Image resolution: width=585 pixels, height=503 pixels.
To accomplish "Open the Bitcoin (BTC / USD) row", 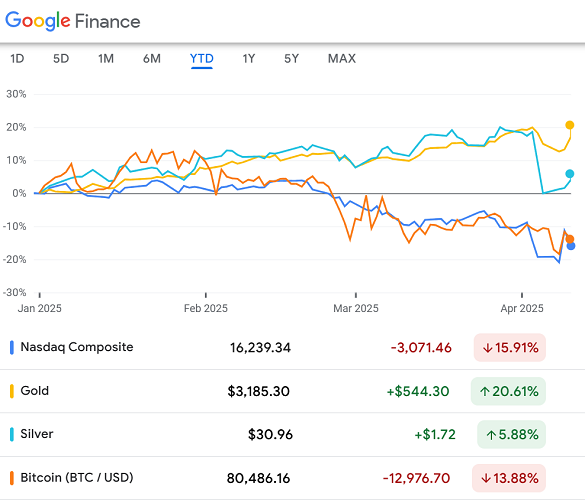I will [x=292, y=478].
